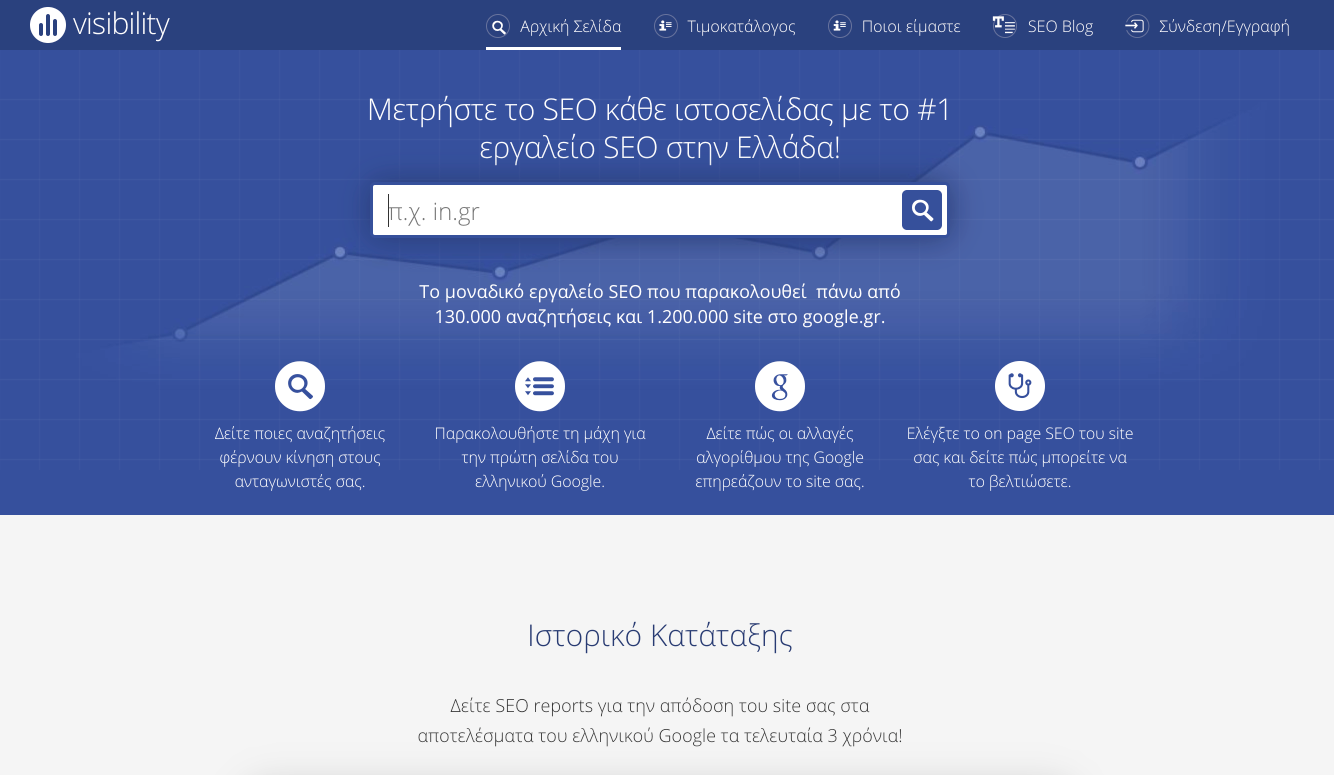Viewport: 1334px width, 775px height.
Task: Click text Δείτε πώς οι αλλαγές αλγορίθμου
Action: pos(780,457)
